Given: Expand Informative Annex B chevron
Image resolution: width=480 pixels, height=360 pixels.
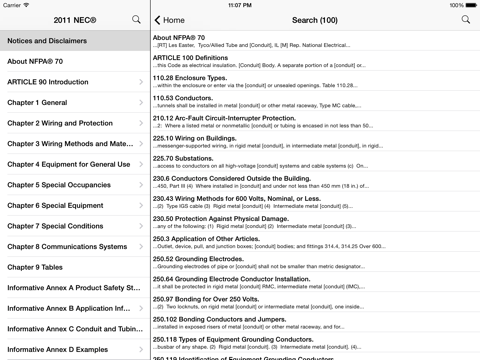Looking at the screenshot, I should [141, 308].
